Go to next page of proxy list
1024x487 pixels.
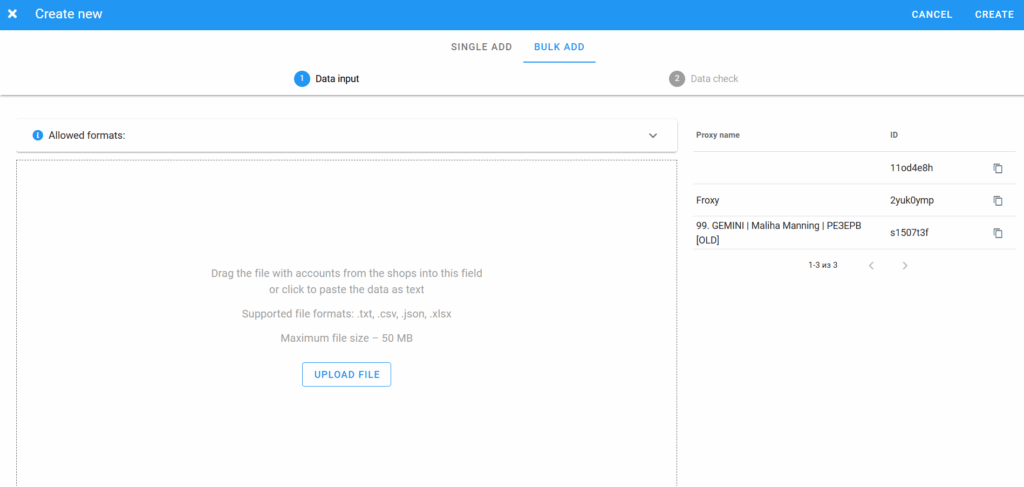904,265
